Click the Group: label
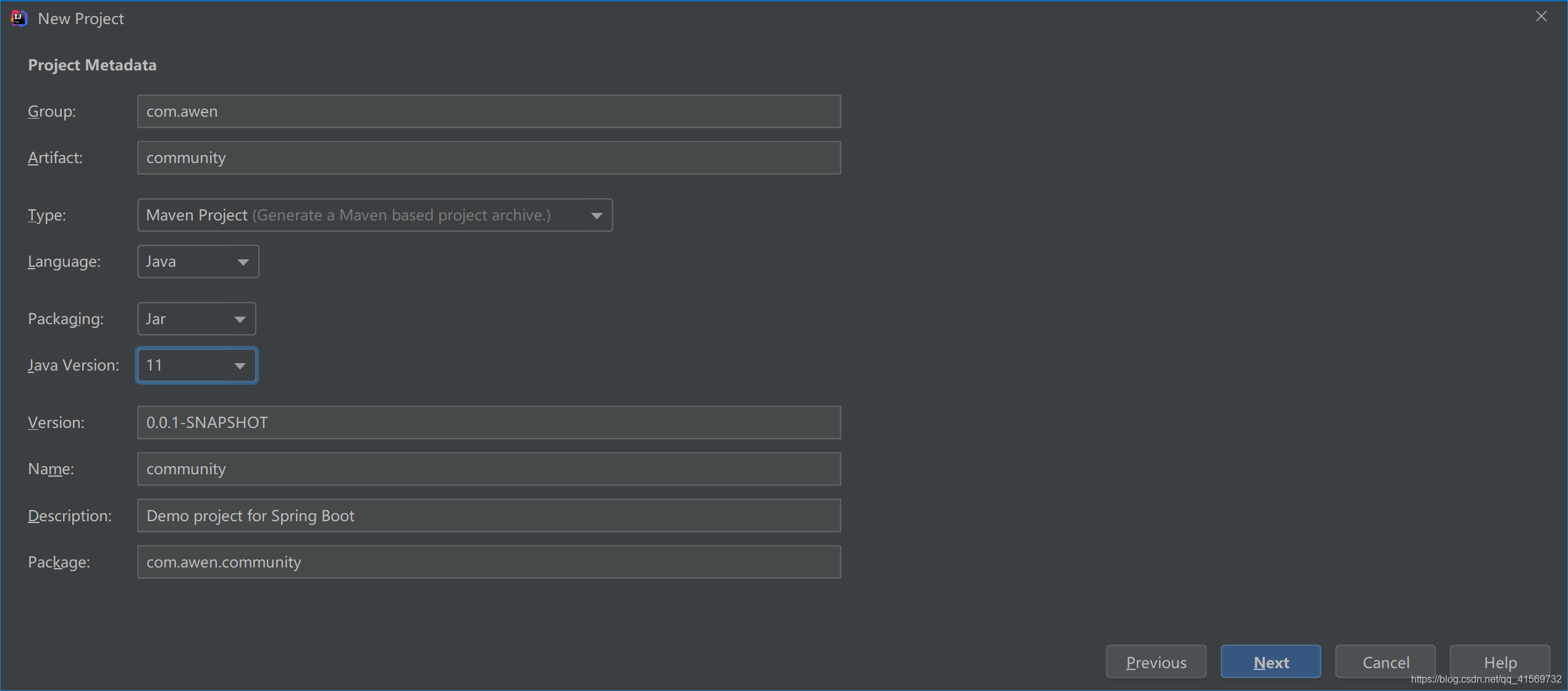The width and height of the screenshot is (1568, 691). click(52, 111)
